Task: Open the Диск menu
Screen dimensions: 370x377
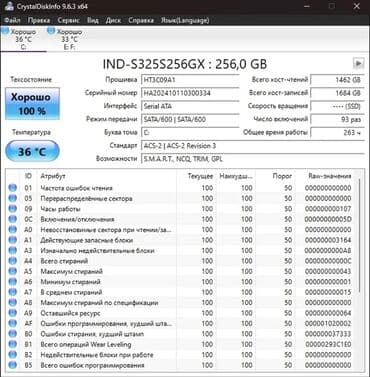Action: tap(113, 20)
